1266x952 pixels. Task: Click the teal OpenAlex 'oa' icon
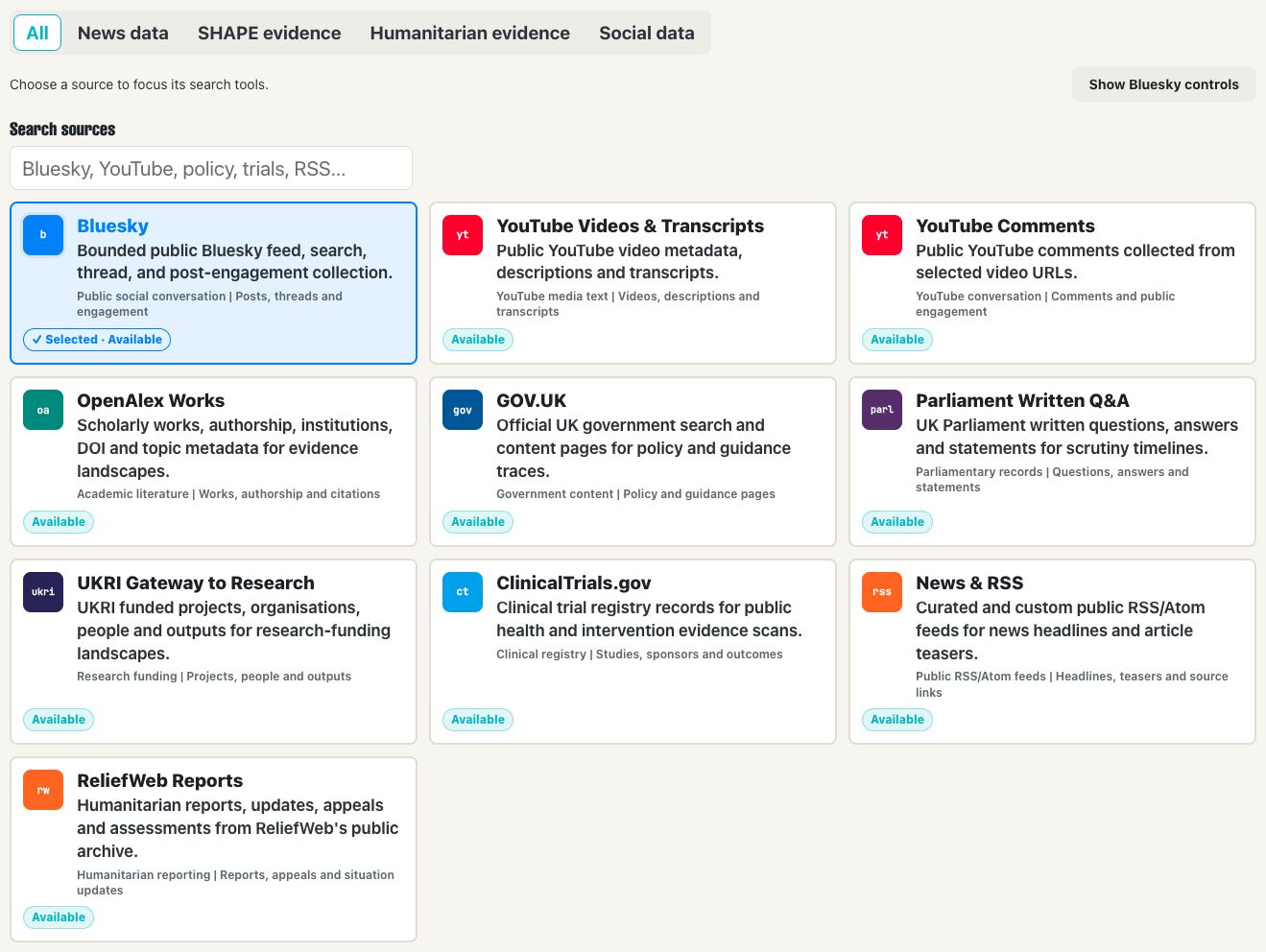pos(43,410)
